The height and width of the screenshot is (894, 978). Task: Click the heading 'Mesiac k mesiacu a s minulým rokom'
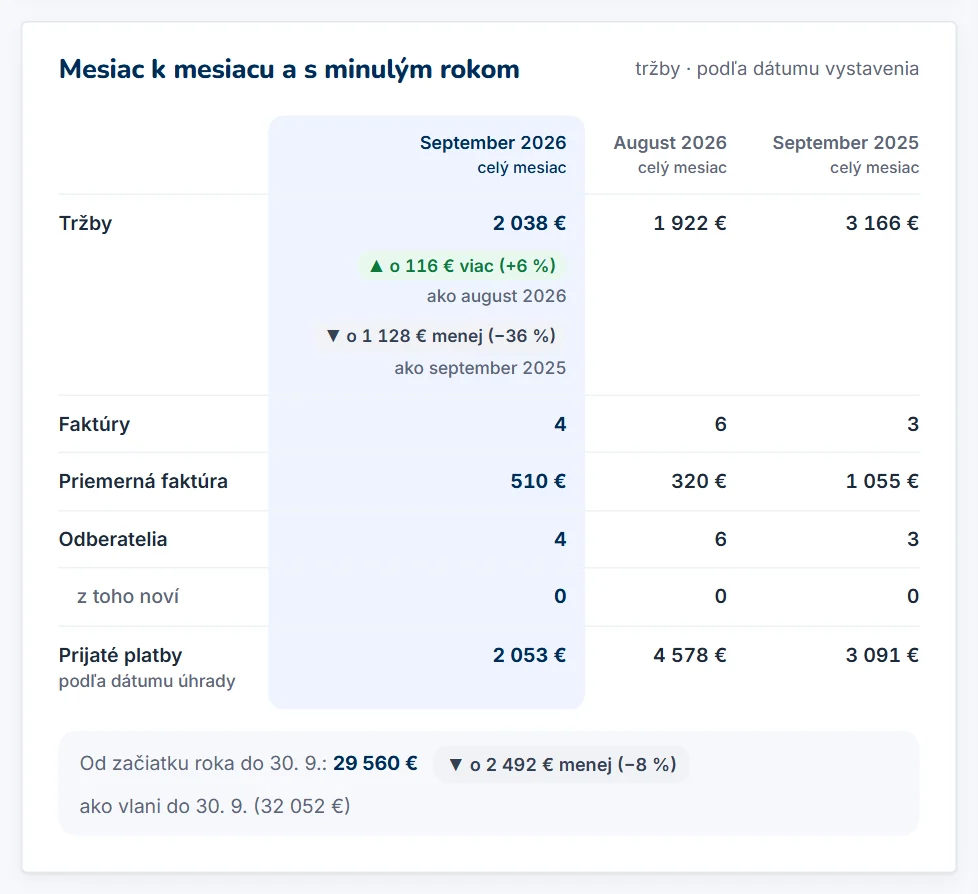pyautogui.click(x=289, y=69)
